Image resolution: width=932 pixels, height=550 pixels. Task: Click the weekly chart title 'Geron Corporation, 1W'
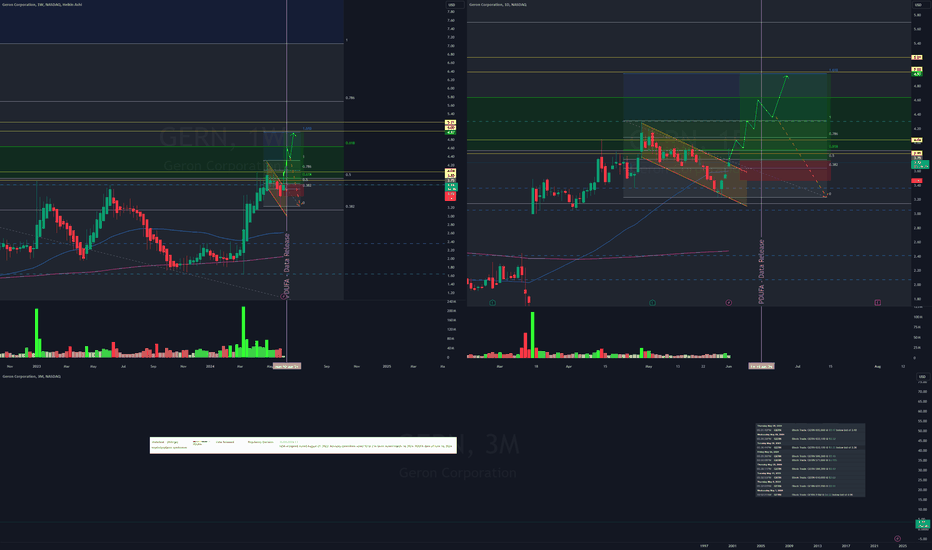pyautogui.click(x=42, y=5)
